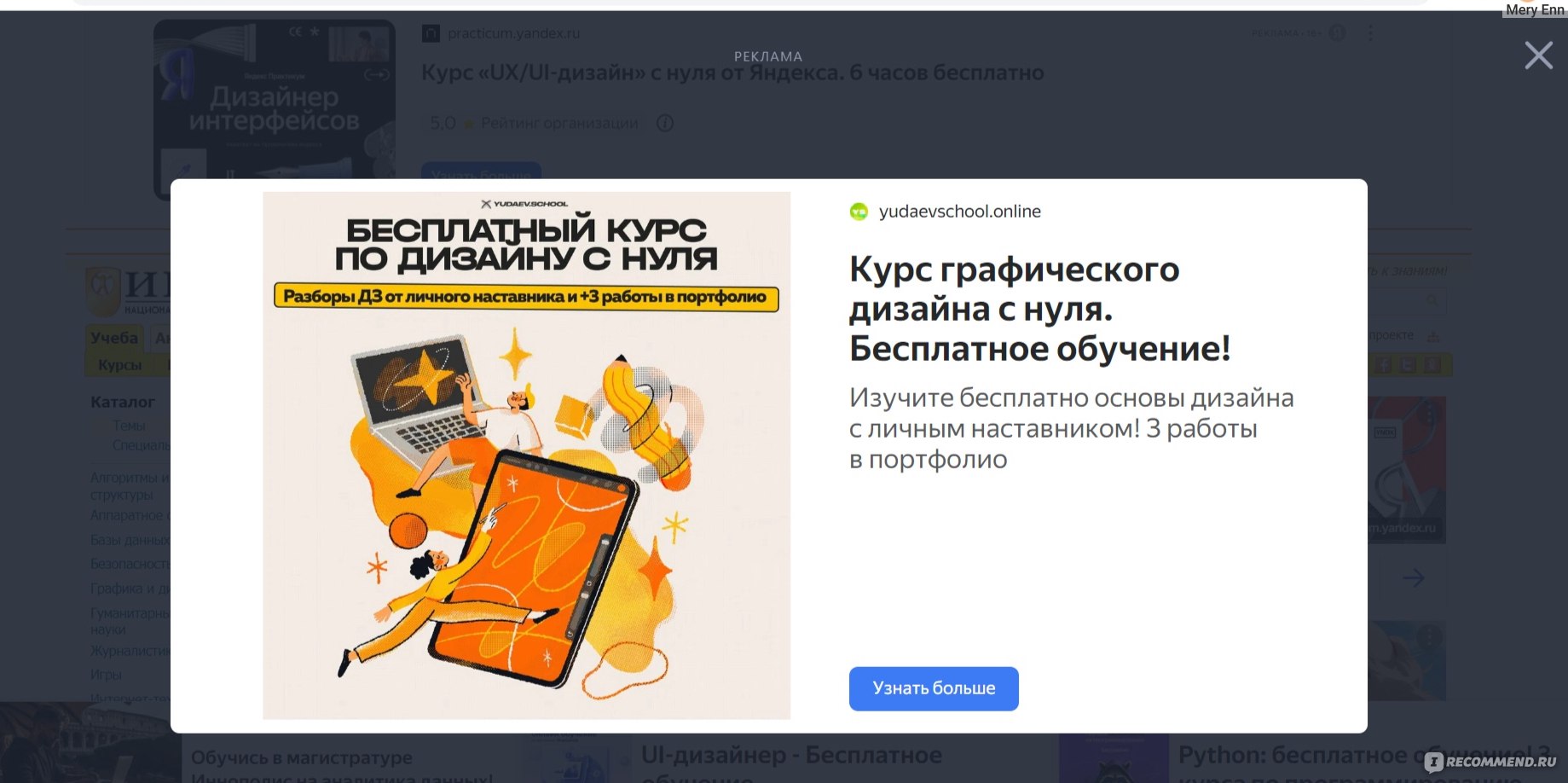This screenshot has height=783, width=1568.
Task: Open the free design course banner image
Action: point(526,455)
